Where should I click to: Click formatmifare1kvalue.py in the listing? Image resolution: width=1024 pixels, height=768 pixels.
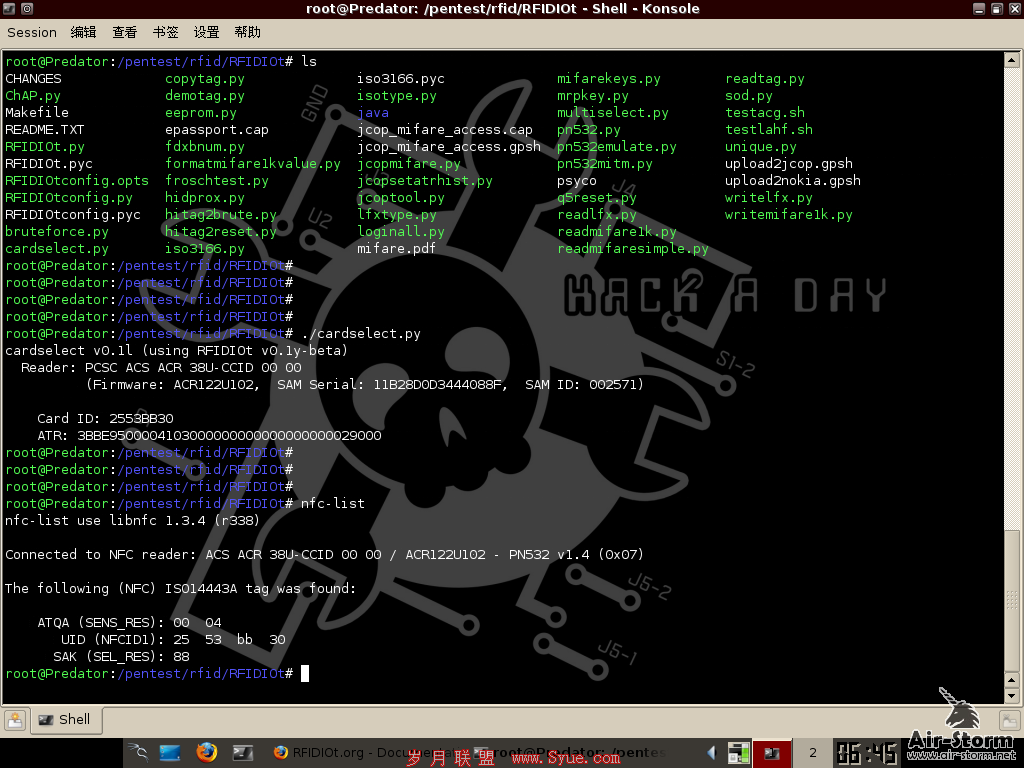click(253, 163)
